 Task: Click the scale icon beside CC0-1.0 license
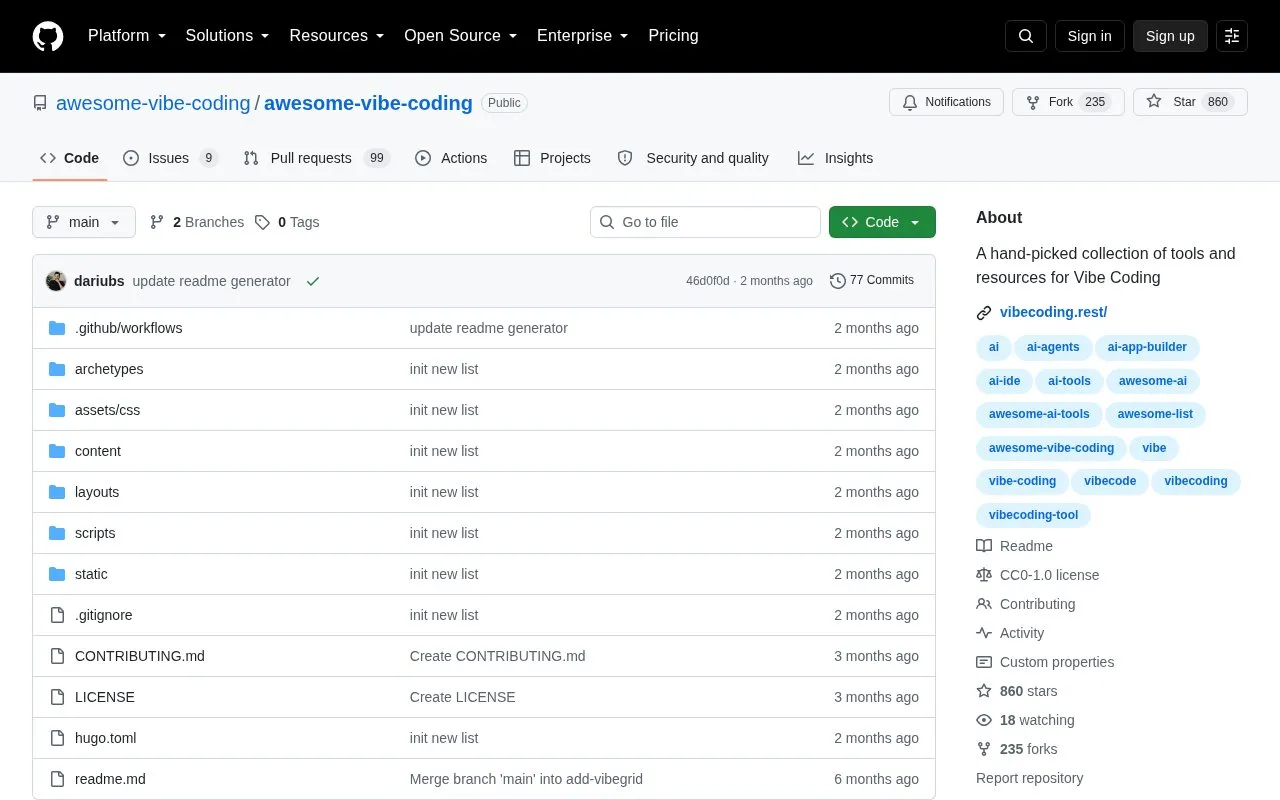(x=984, y=575)
